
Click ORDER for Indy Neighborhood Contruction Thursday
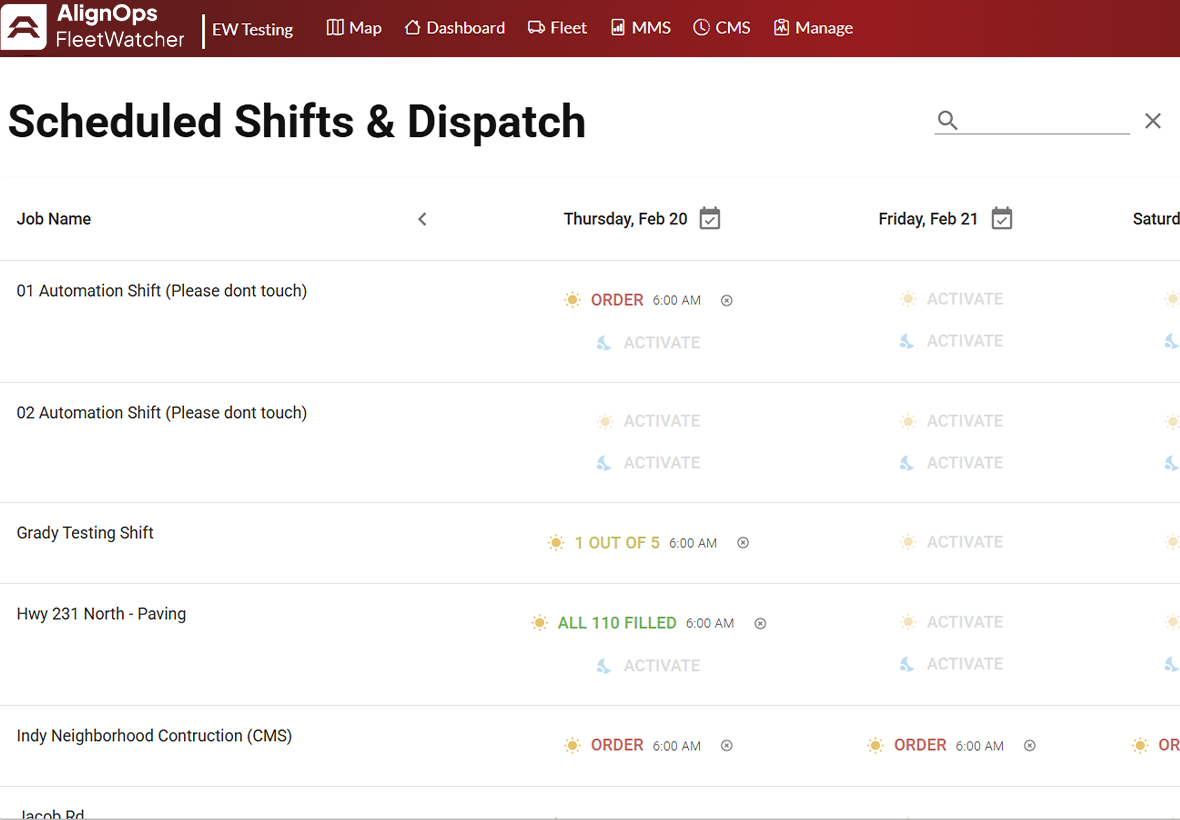pos(617,745)
